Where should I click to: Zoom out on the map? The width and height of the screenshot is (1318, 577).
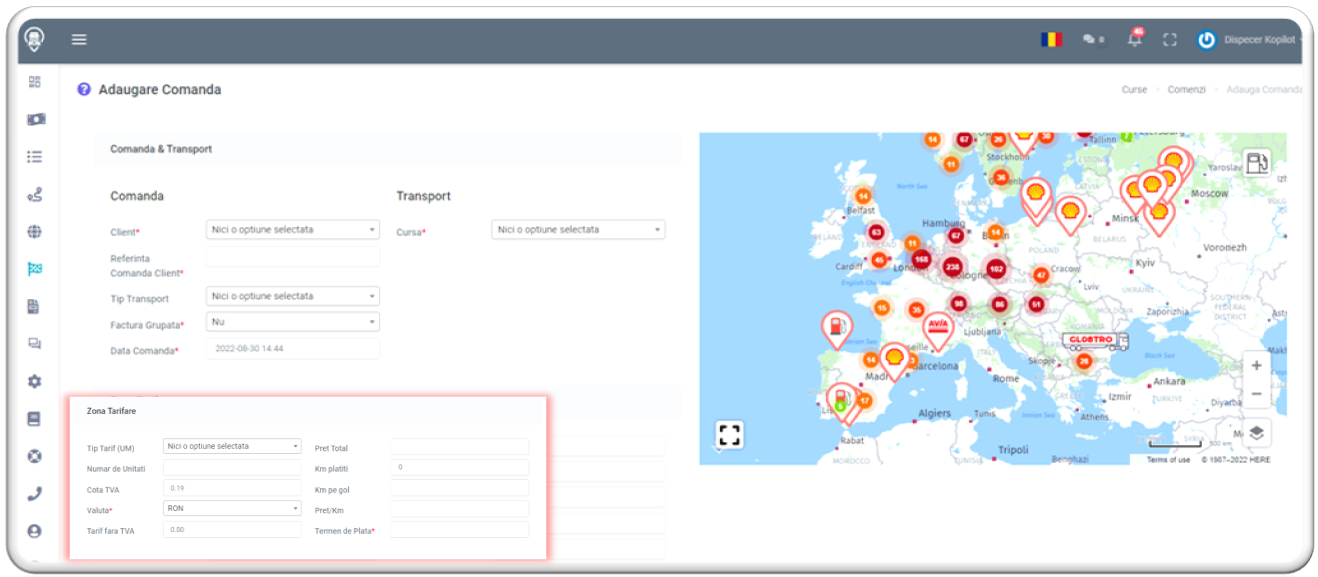coord(1257,395)
